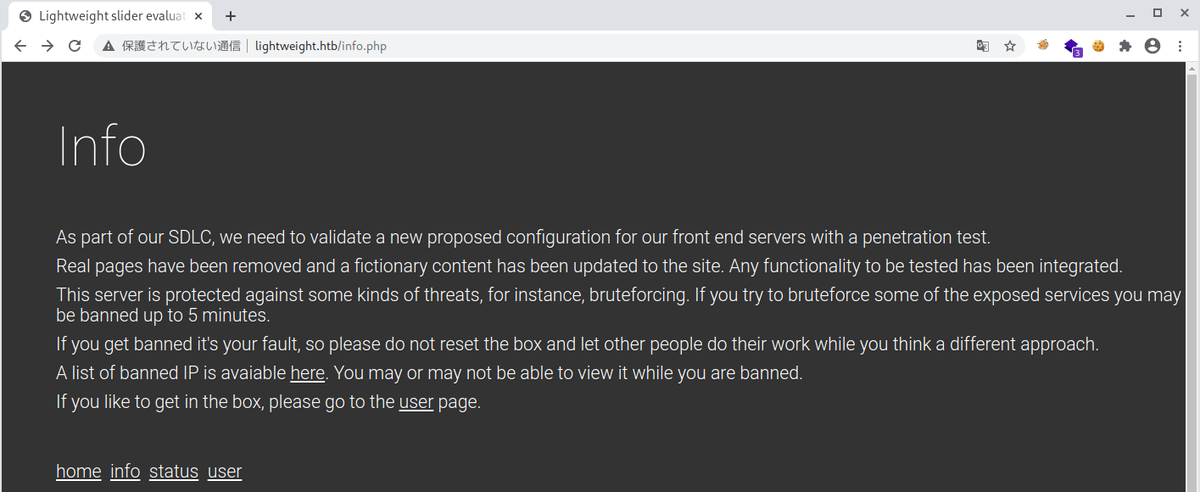Viewport: 1200px width, 492px height.
Task: Open the extensions puzzle piece menu
Action: pos(1125,46)
